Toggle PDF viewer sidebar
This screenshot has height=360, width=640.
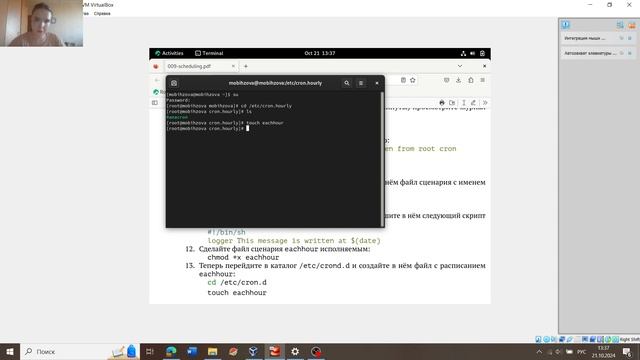(155, 103)
